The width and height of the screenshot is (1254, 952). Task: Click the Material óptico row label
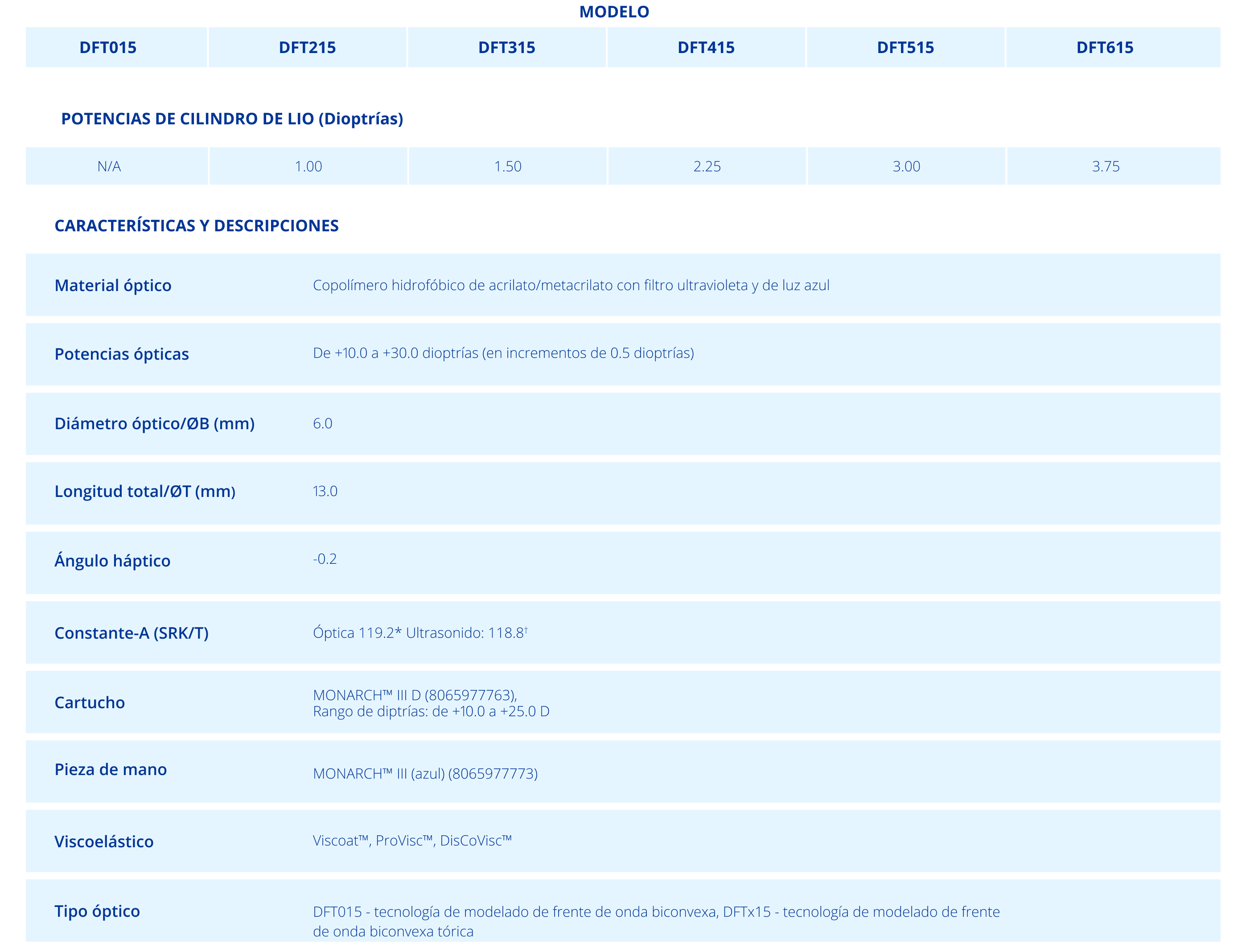(x=113, y=286)
